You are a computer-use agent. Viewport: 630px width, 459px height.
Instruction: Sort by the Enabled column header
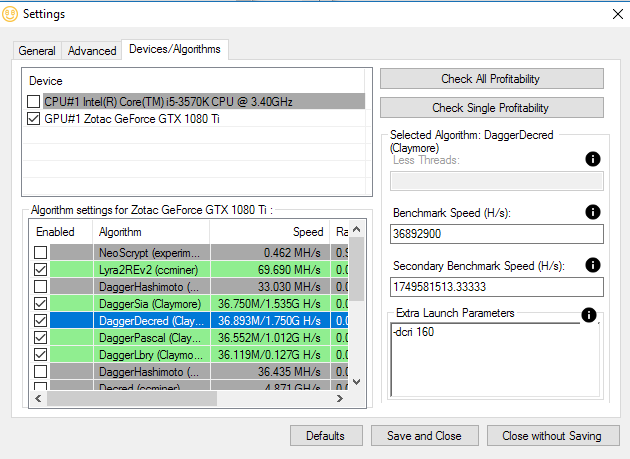point(61,232)
